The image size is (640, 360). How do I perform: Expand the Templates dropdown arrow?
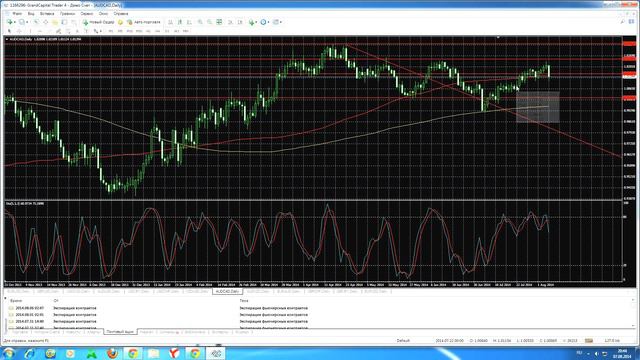pos(281,22)
